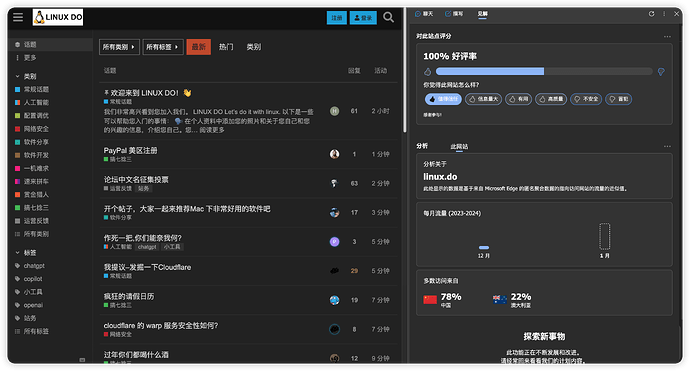Open the PayPal 美区注册 topic link
Viewport: 690px width, 371px height.
tap(131, 150)
